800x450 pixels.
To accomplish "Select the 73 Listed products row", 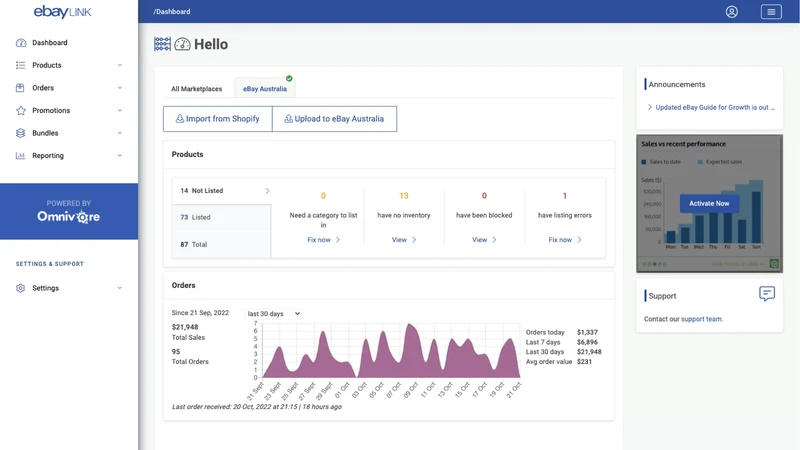I will pyautogui.click(x=221, y=217).
